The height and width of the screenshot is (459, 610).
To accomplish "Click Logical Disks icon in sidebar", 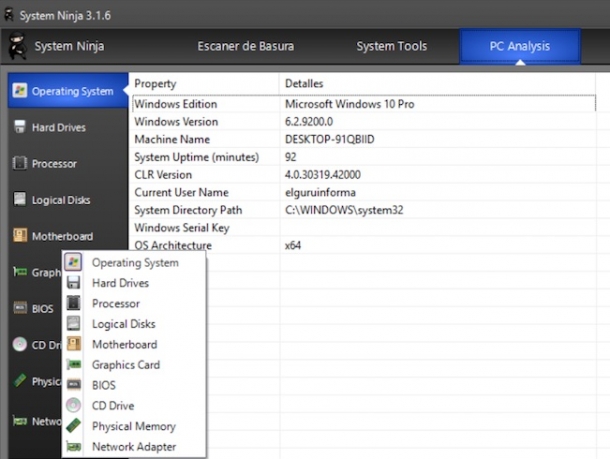I will pos(19,199).
